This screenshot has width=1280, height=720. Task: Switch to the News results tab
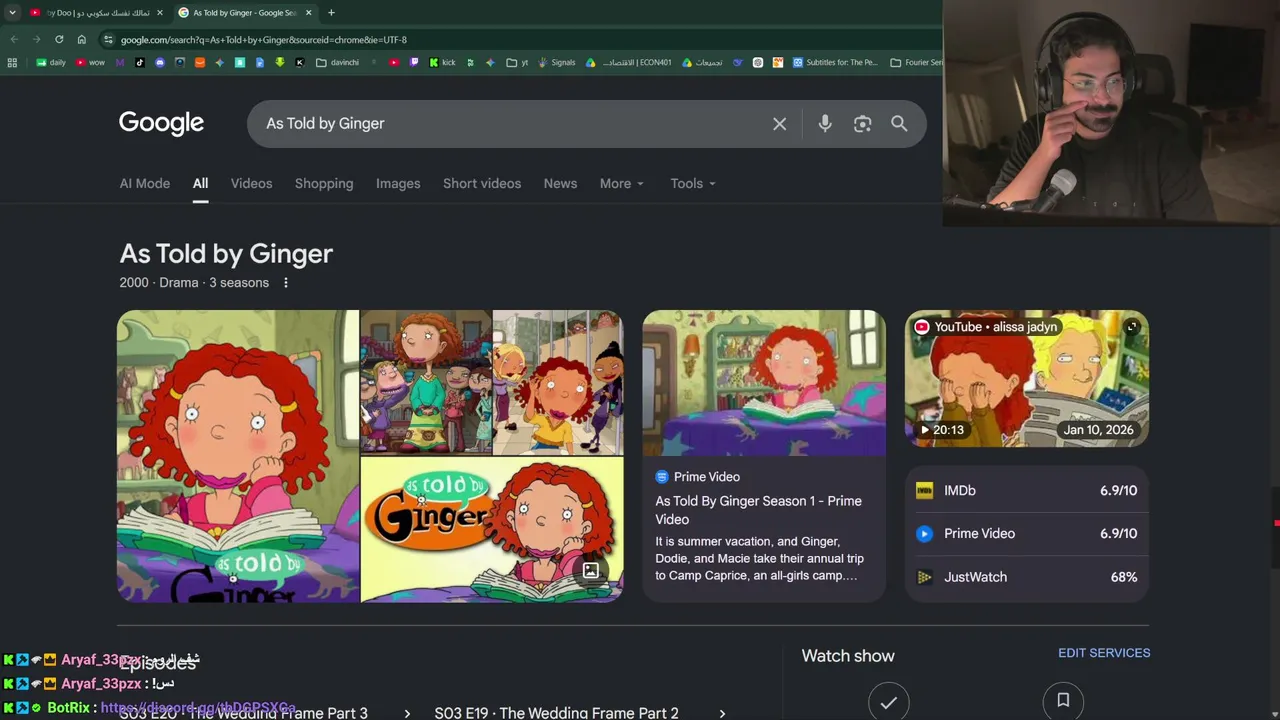click(x=560, y=184)
